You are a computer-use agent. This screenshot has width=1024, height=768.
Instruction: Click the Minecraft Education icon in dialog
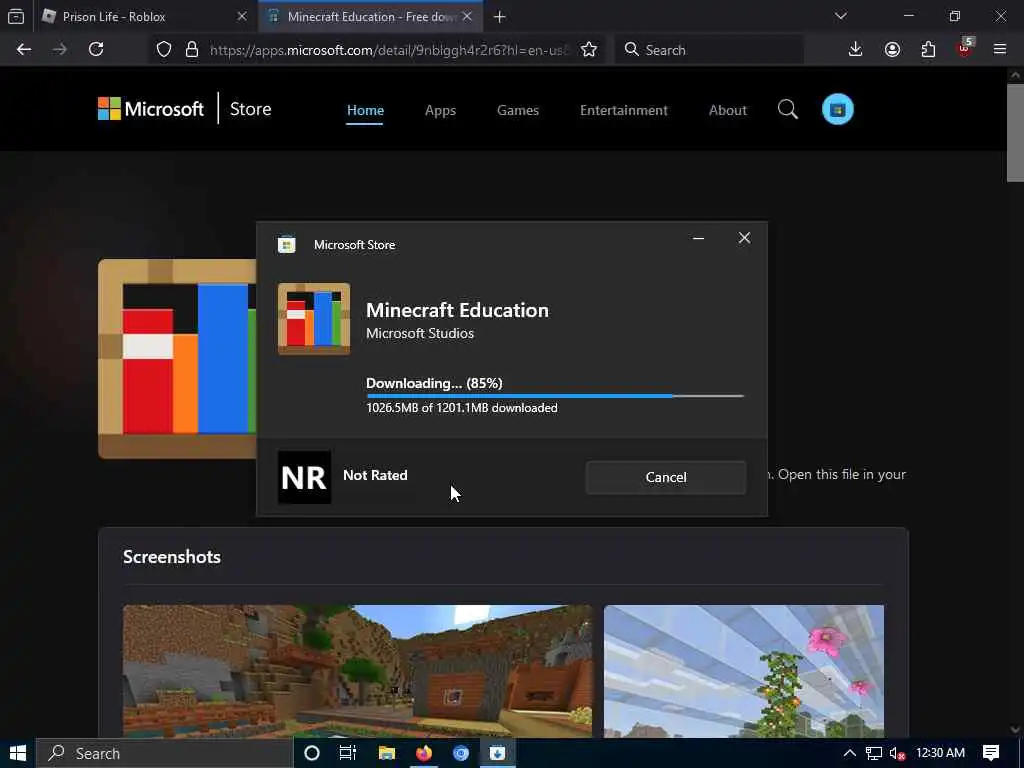pyautogui.click(x=313, y=319)
